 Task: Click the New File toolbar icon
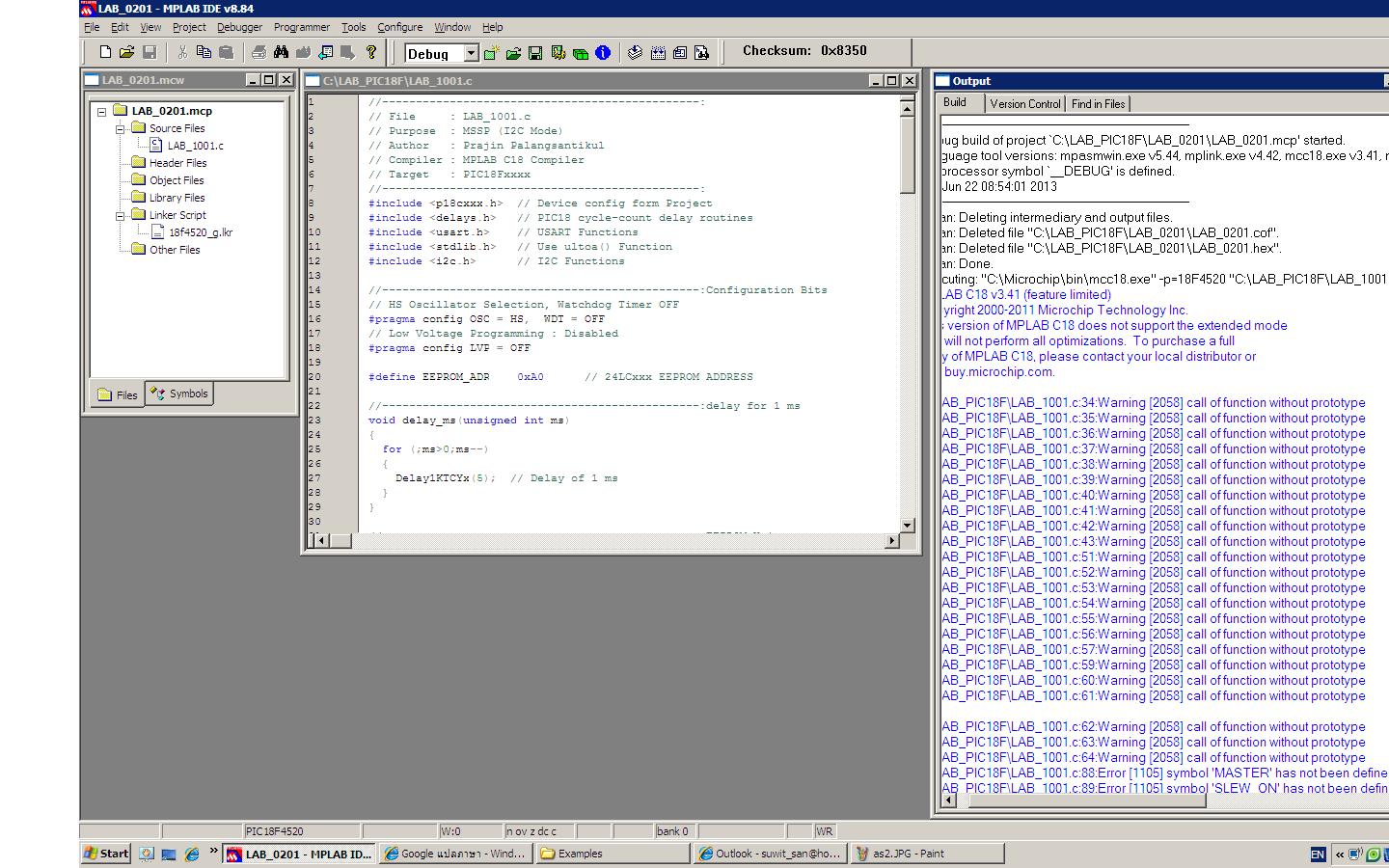(x=105, y=52)
